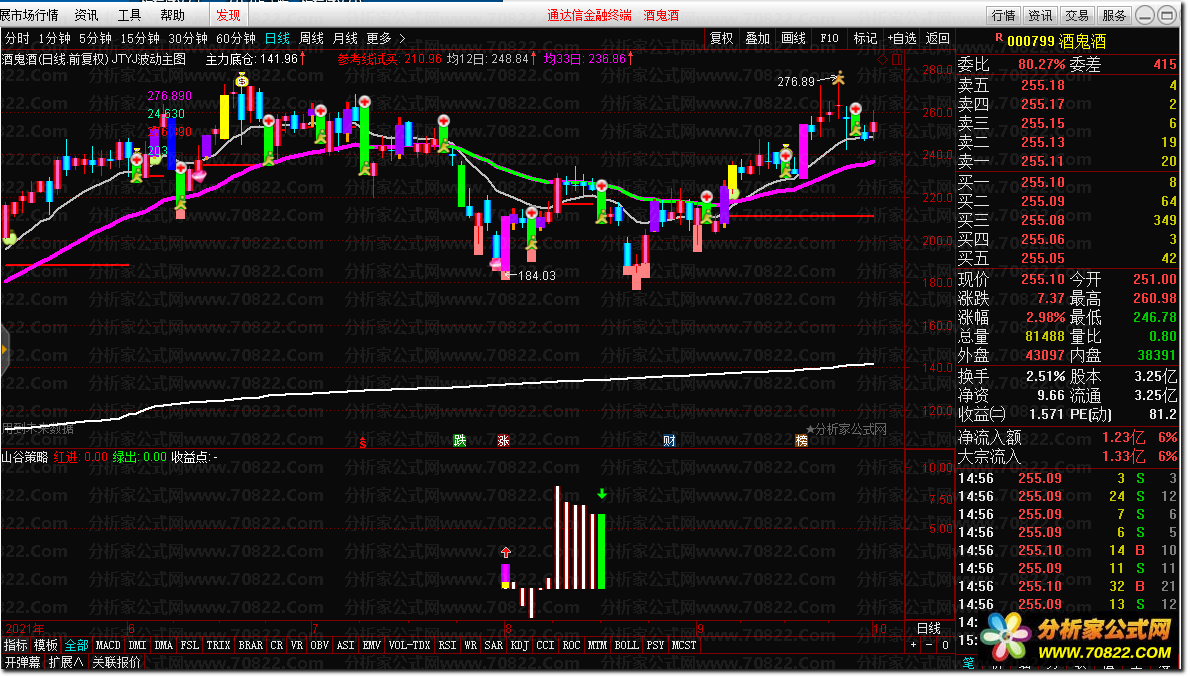1190x677 pixels.
Task: Switch to 1分钟 period
Action: pos(54,39)
